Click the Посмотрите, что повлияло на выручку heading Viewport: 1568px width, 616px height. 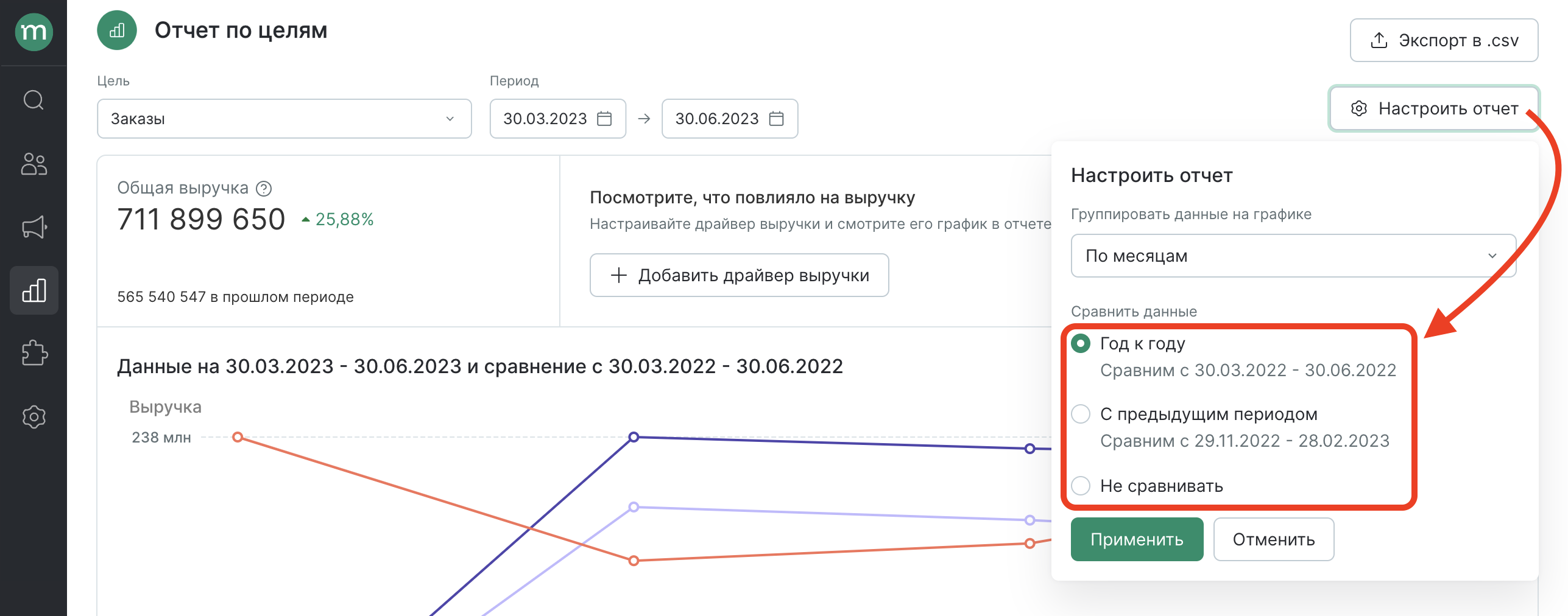coord(752,198)
